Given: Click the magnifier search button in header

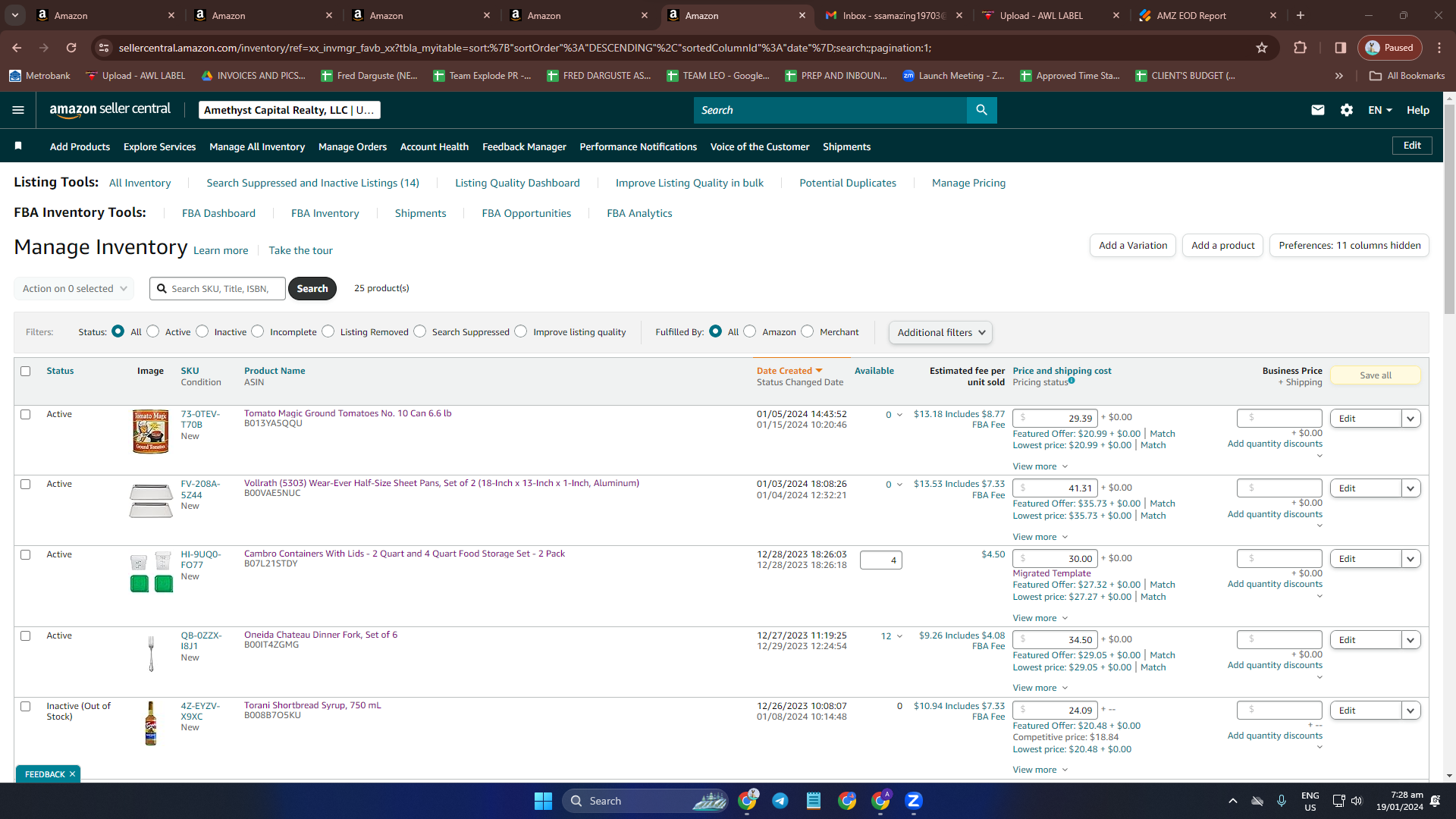Looking at the screenshot, I should (x=981, y=110).
